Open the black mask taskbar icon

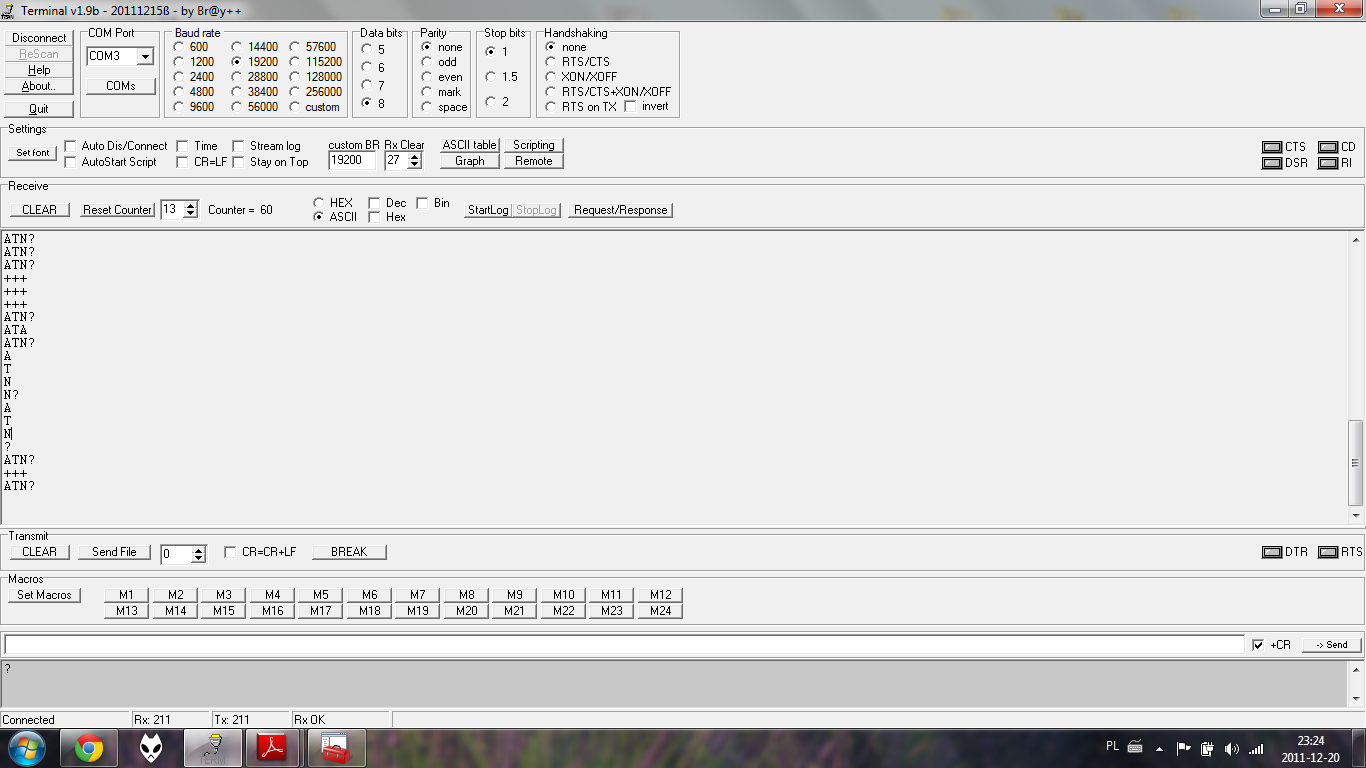click(151, 748)
